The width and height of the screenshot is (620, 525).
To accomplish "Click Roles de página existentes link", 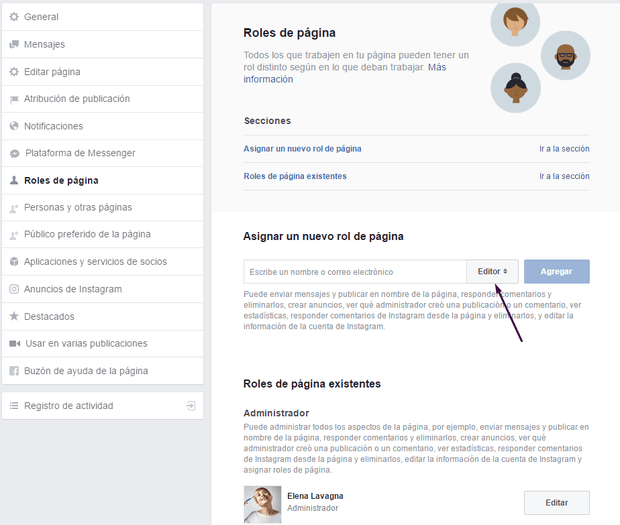I will (295, 176).
